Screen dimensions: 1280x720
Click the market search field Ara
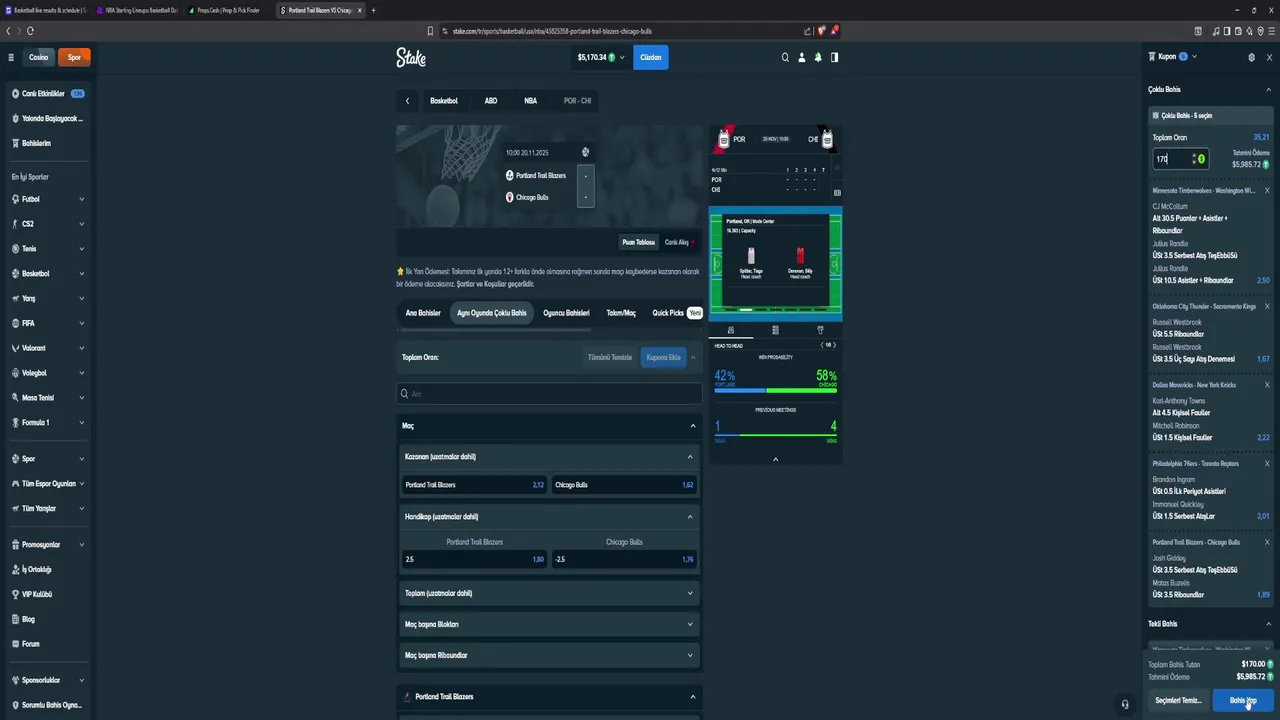coord(549,394)
